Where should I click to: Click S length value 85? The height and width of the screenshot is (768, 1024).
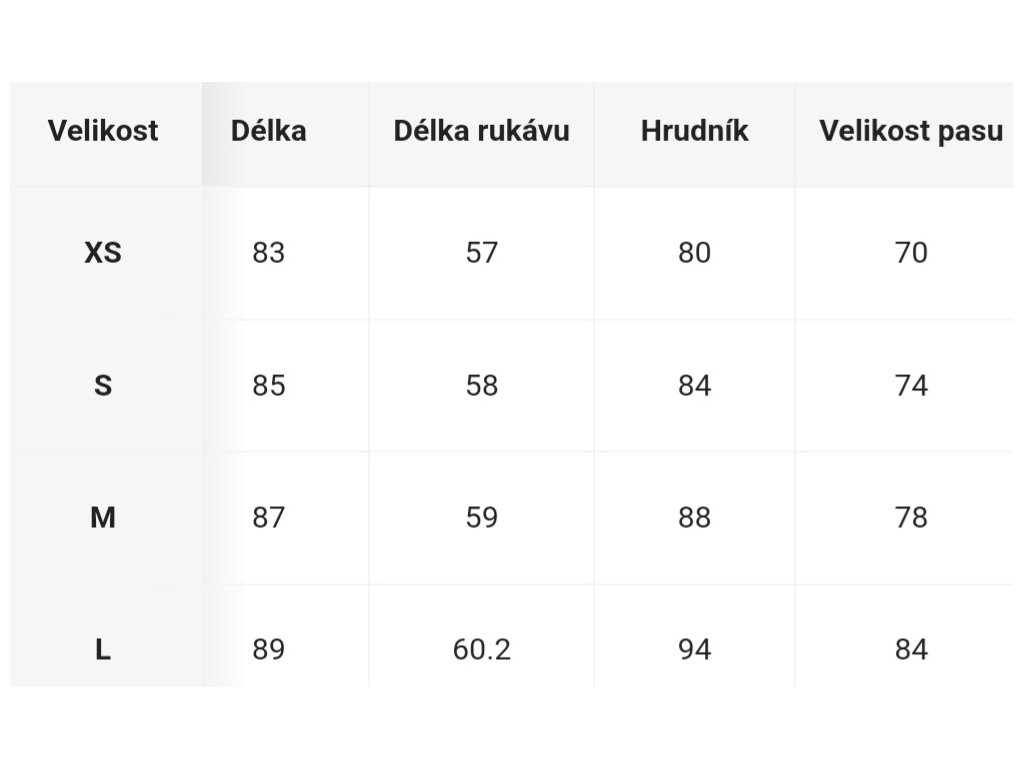pyautogui.click(x=268, y=385)
